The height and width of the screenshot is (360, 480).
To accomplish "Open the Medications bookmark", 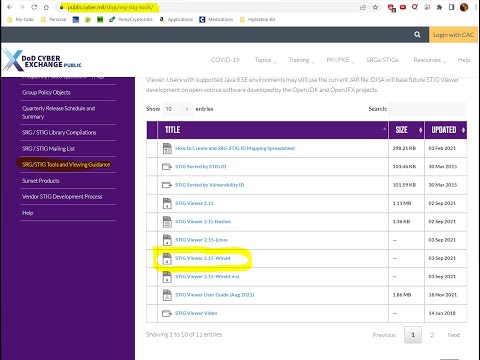I will click(216, 19).
